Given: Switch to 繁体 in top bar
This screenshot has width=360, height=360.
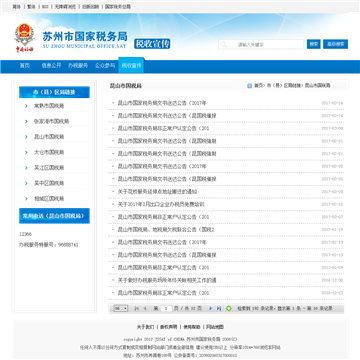Looking at the screenshot, I should pyautogui.click(x=31, y=7).
